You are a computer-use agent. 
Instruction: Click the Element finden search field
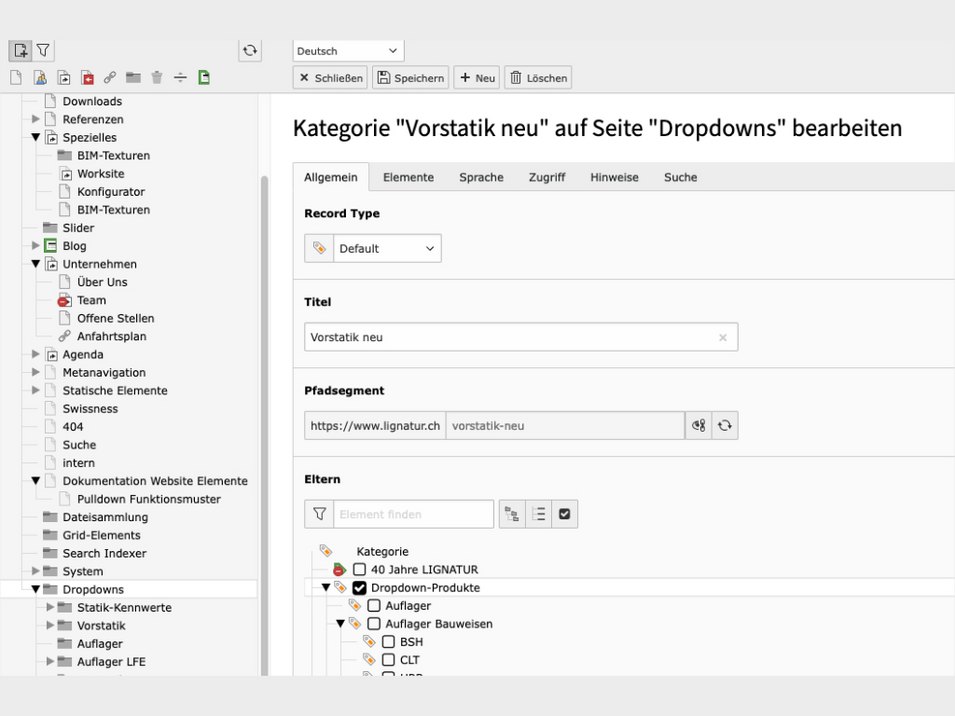pyautogui.click(x=413, y=514)
